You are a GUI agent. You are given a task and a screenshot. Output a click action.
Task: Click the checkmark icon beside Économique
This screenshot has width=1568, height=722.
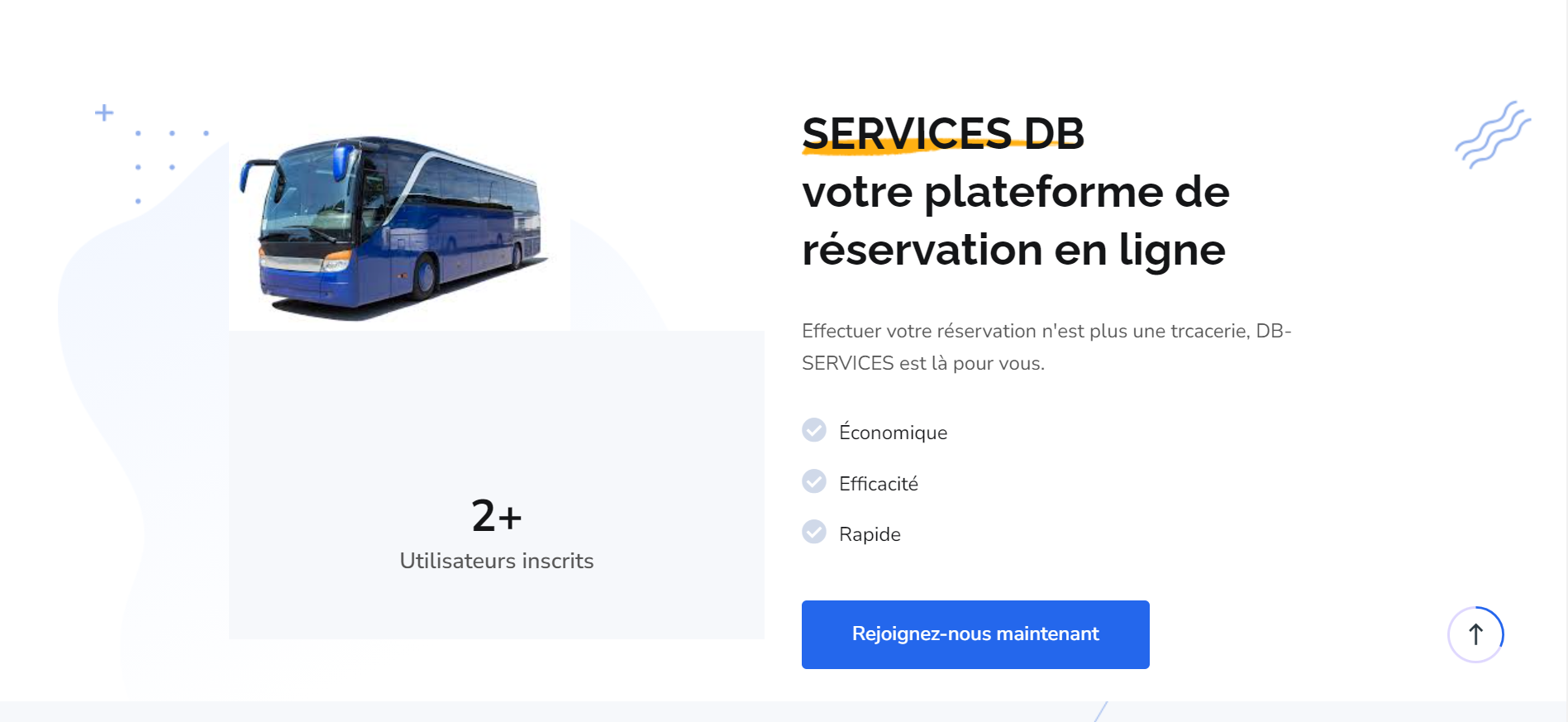click(814, 430)
